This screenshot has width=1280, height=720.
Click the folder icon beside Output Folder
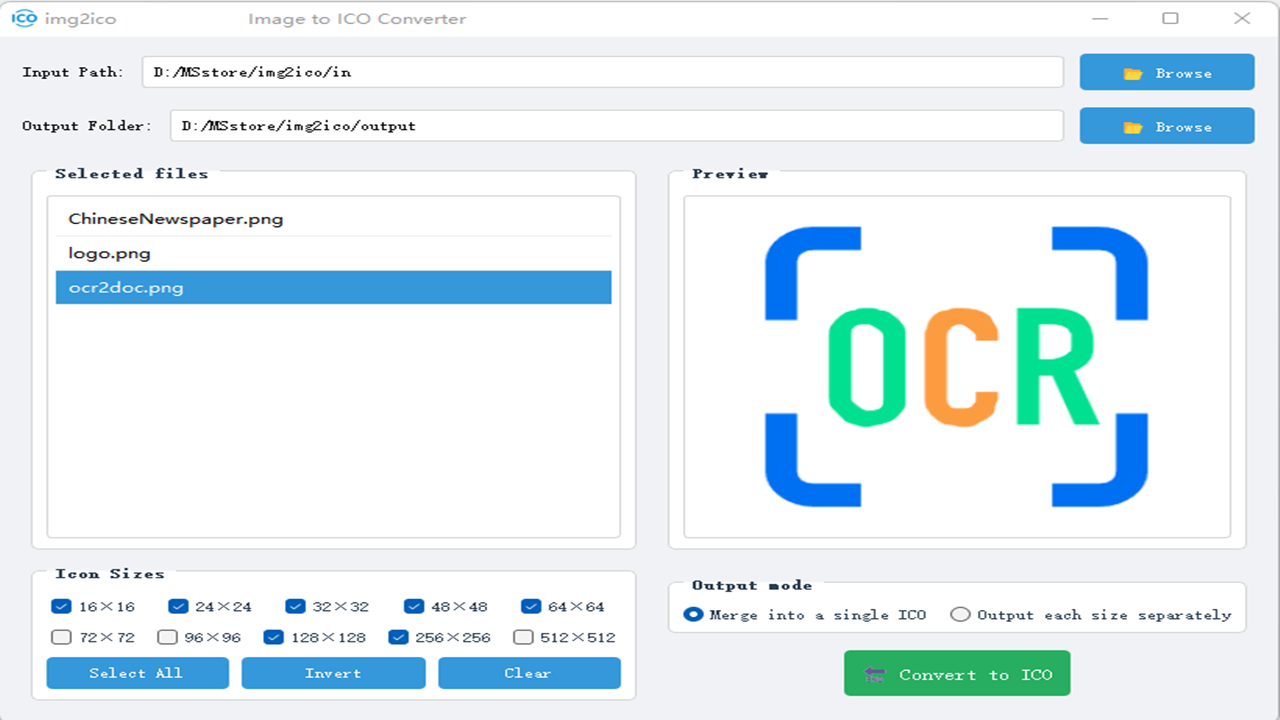point(1133,127)
